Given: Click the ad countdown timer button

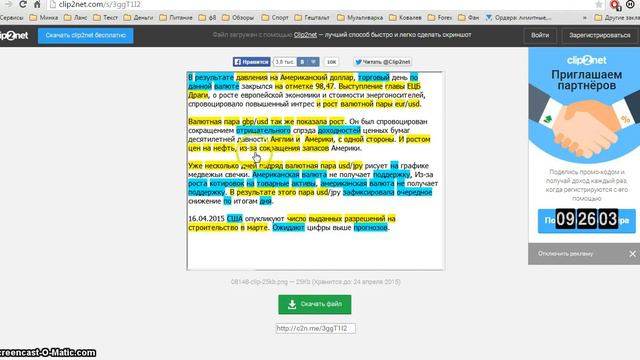Looking at the screenshot, I should [x=587, y=220].
